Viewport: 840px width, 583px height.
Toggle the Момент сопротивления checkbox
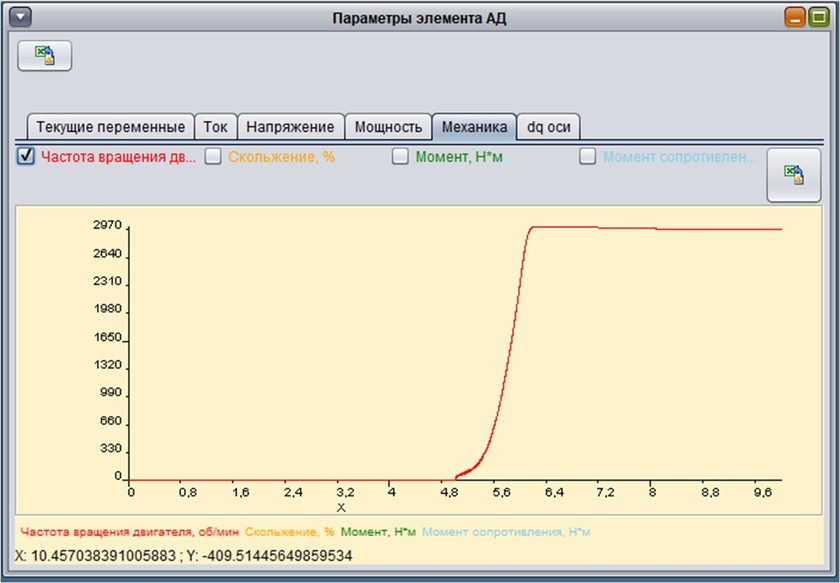588,156
